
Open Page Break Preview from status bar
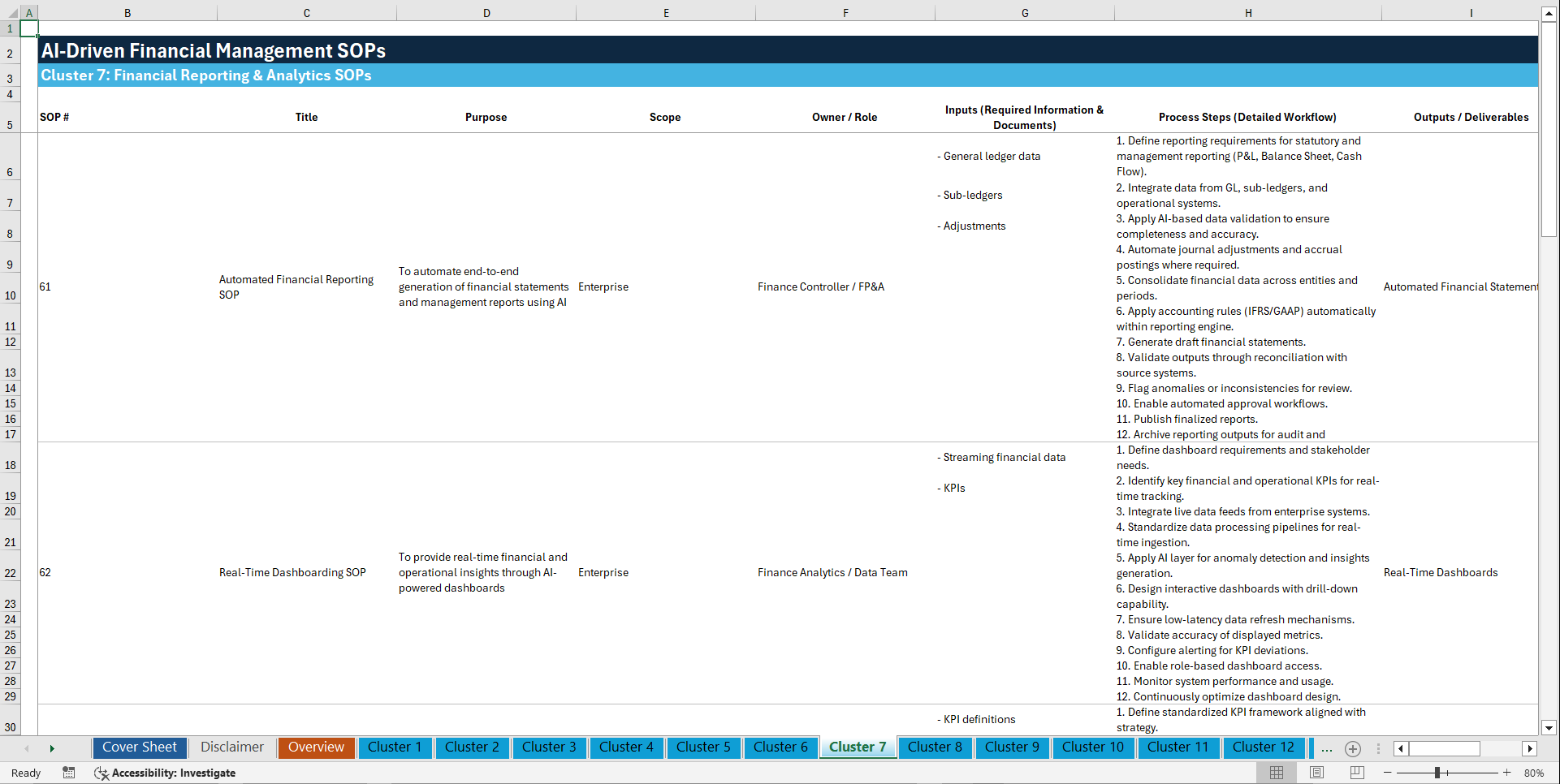[x=1356, y=772]
